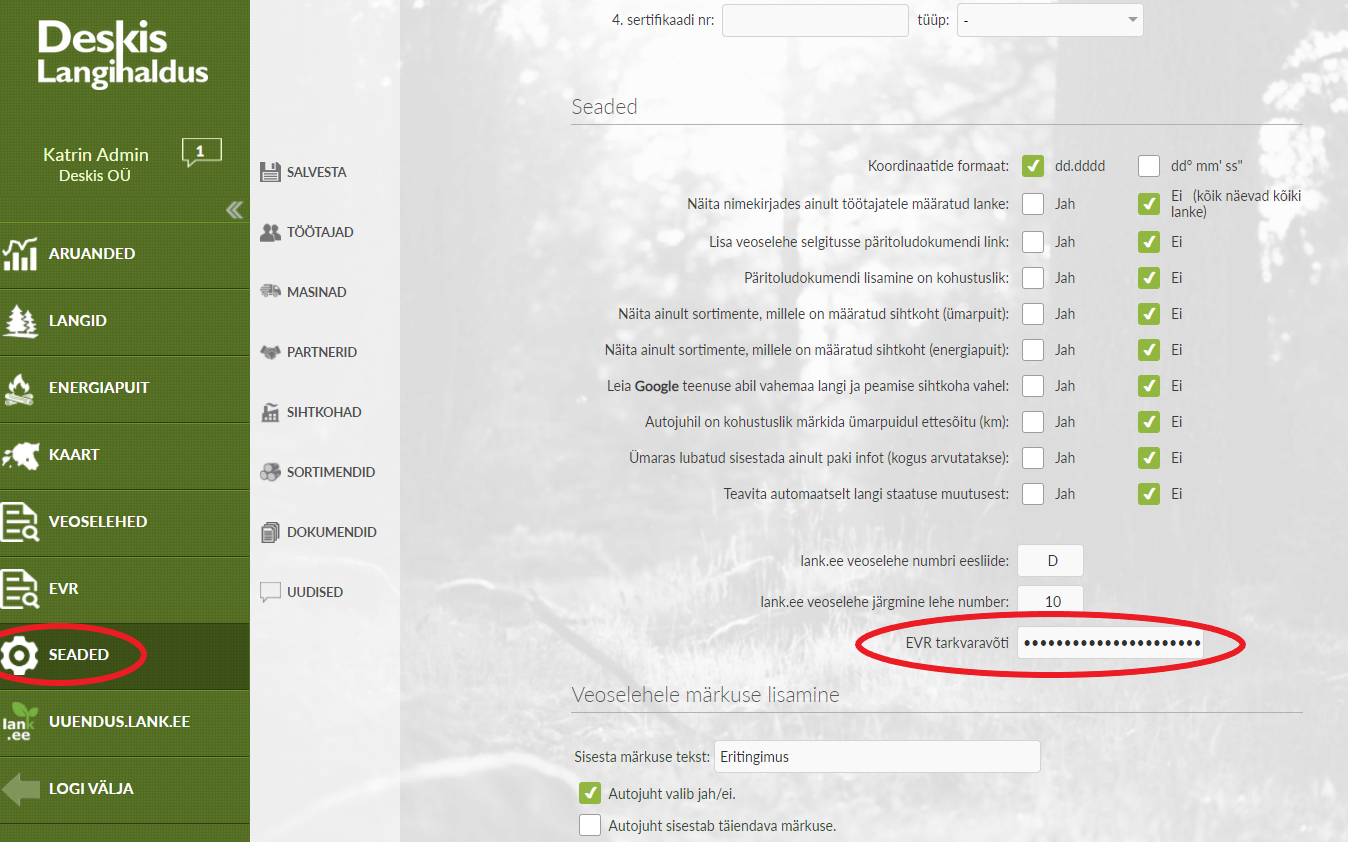This screenshot has width=1348, height=842.
Task: Click the veoselehe numbri eesliide field
Action: [1050, 561]
